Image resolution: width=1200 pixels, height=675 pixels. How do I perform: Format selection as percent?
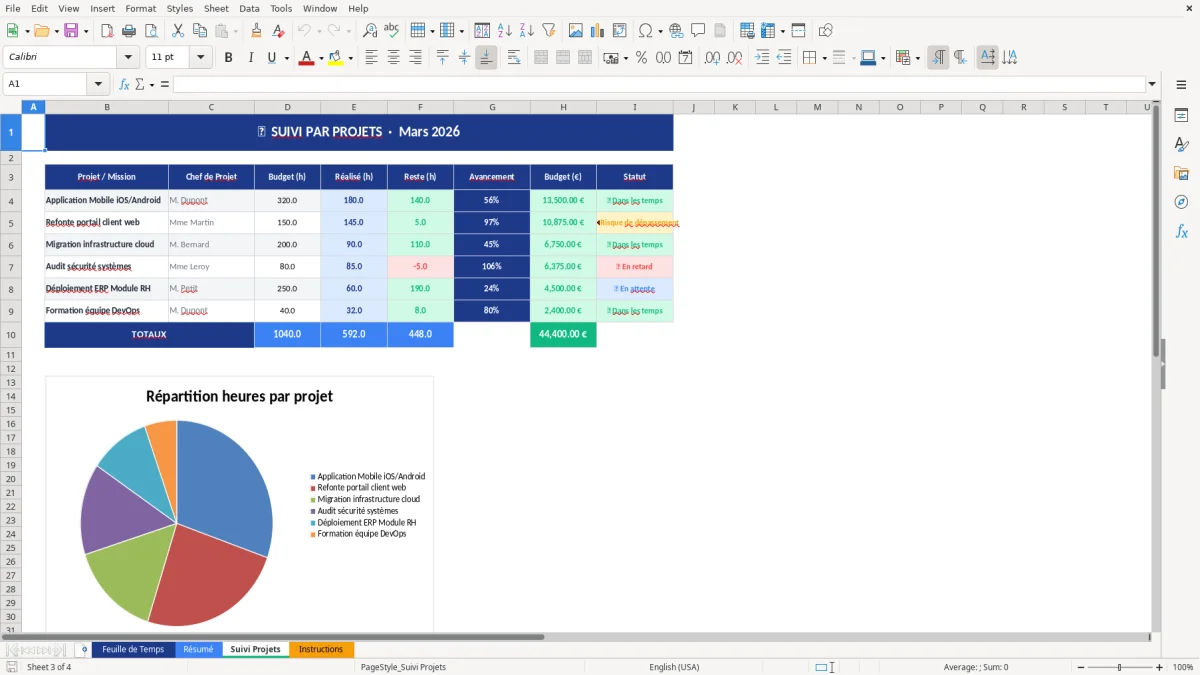[641, 57]
